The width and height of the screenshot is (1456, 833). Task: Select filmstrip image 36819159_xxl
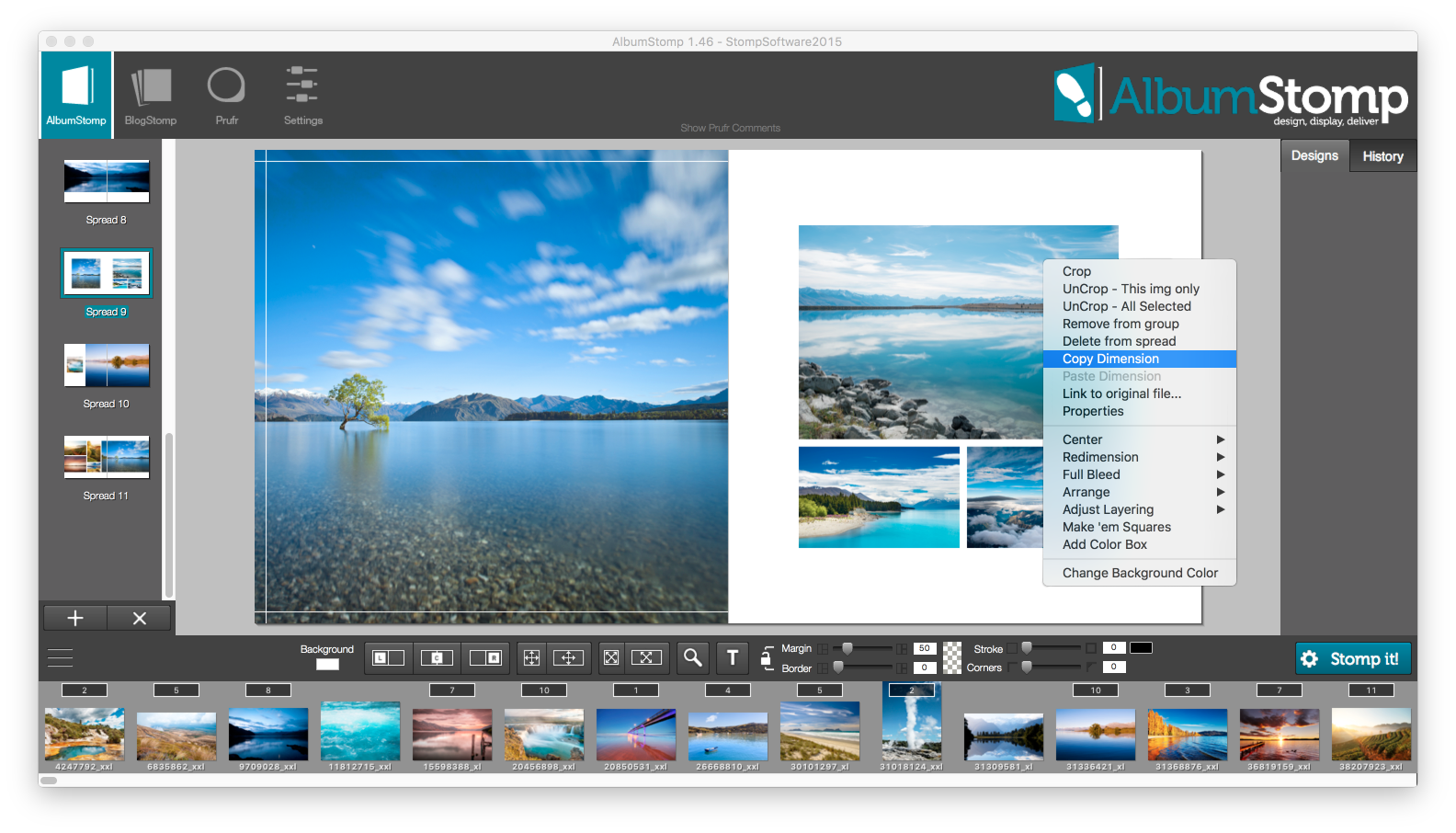pos(1280,735)
